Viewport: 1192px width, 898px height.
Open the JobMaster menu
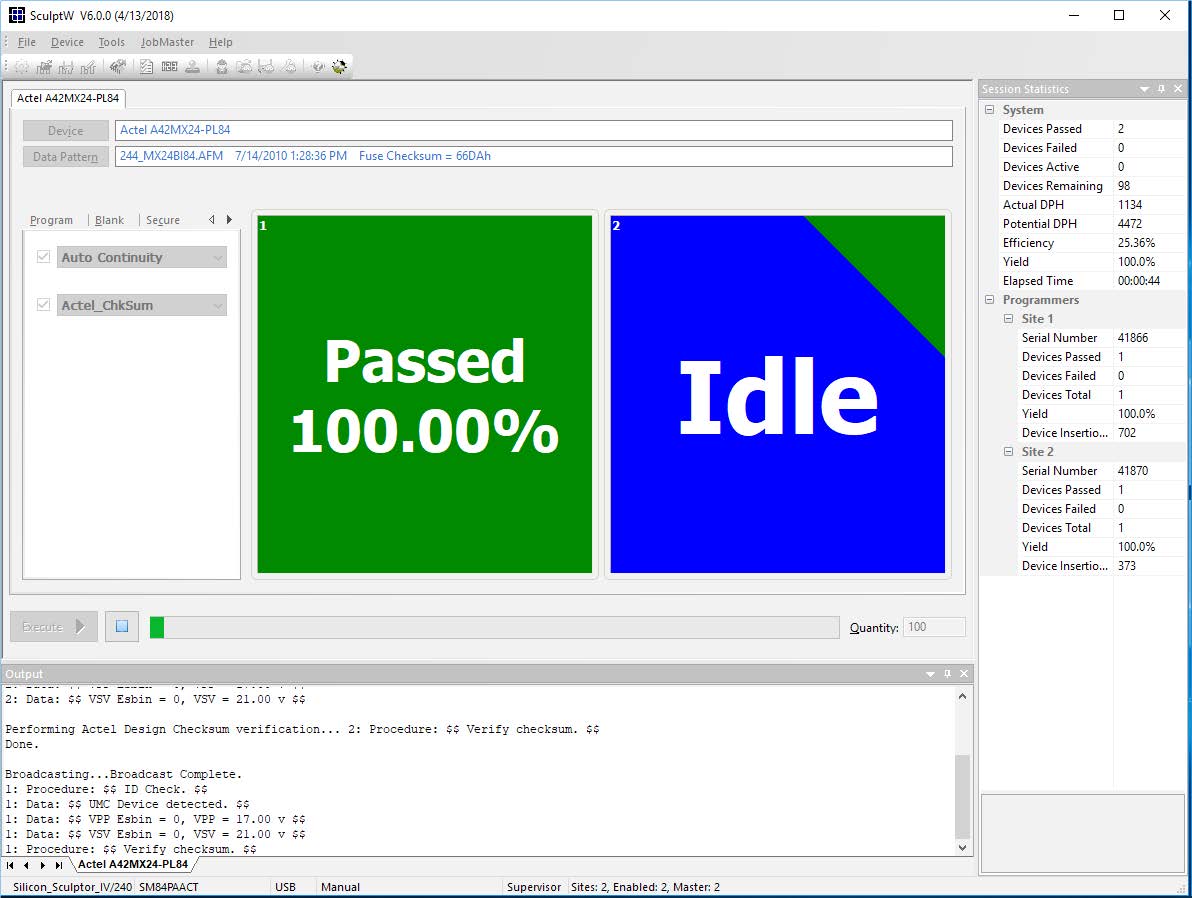[x=167, y=42]
